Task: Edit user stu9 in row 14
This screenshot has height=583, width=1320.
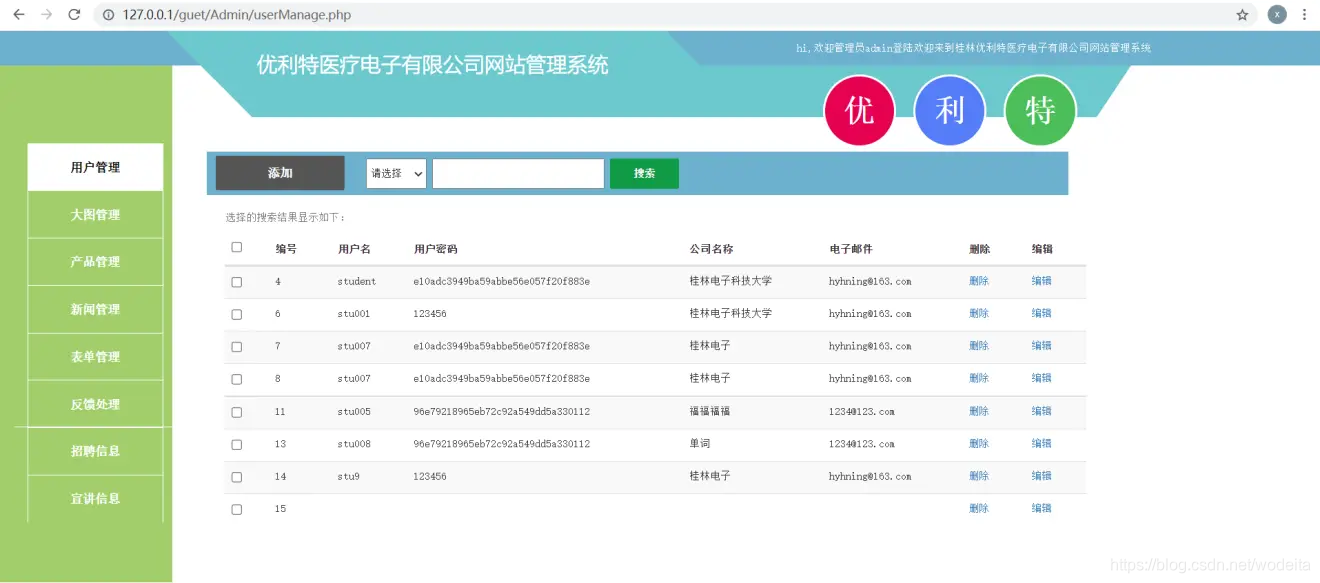Action: (1041, 476)
